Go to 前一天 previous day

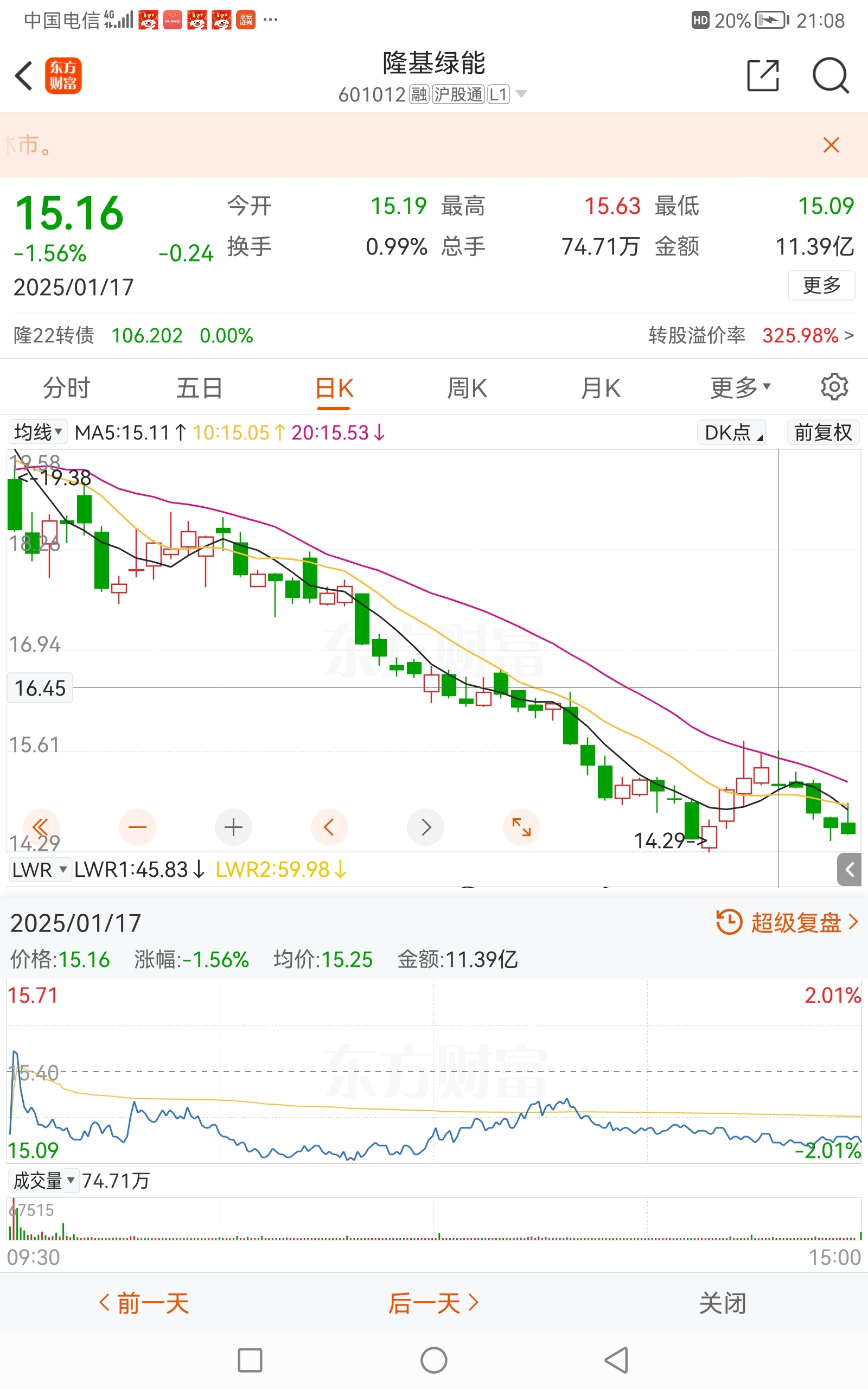[x=144, y=1303]
